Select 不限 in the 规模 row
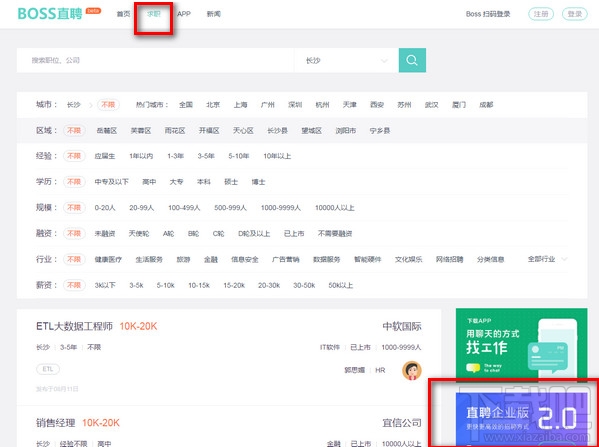This screenshot has height=447, width=599. tap(74, 208)
